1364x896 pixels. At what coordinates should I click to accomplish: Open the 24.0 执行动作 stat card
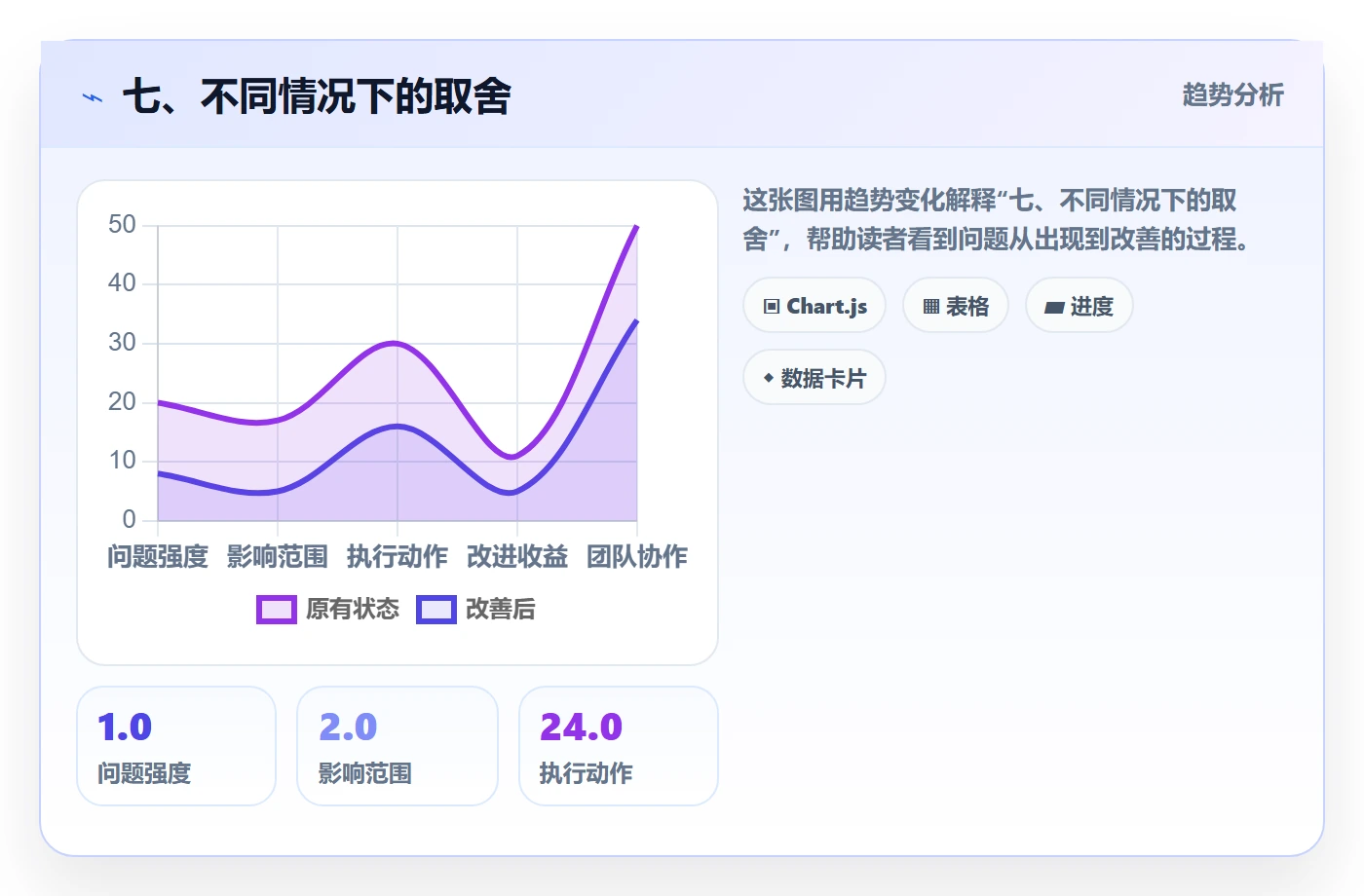pos(619,746)
